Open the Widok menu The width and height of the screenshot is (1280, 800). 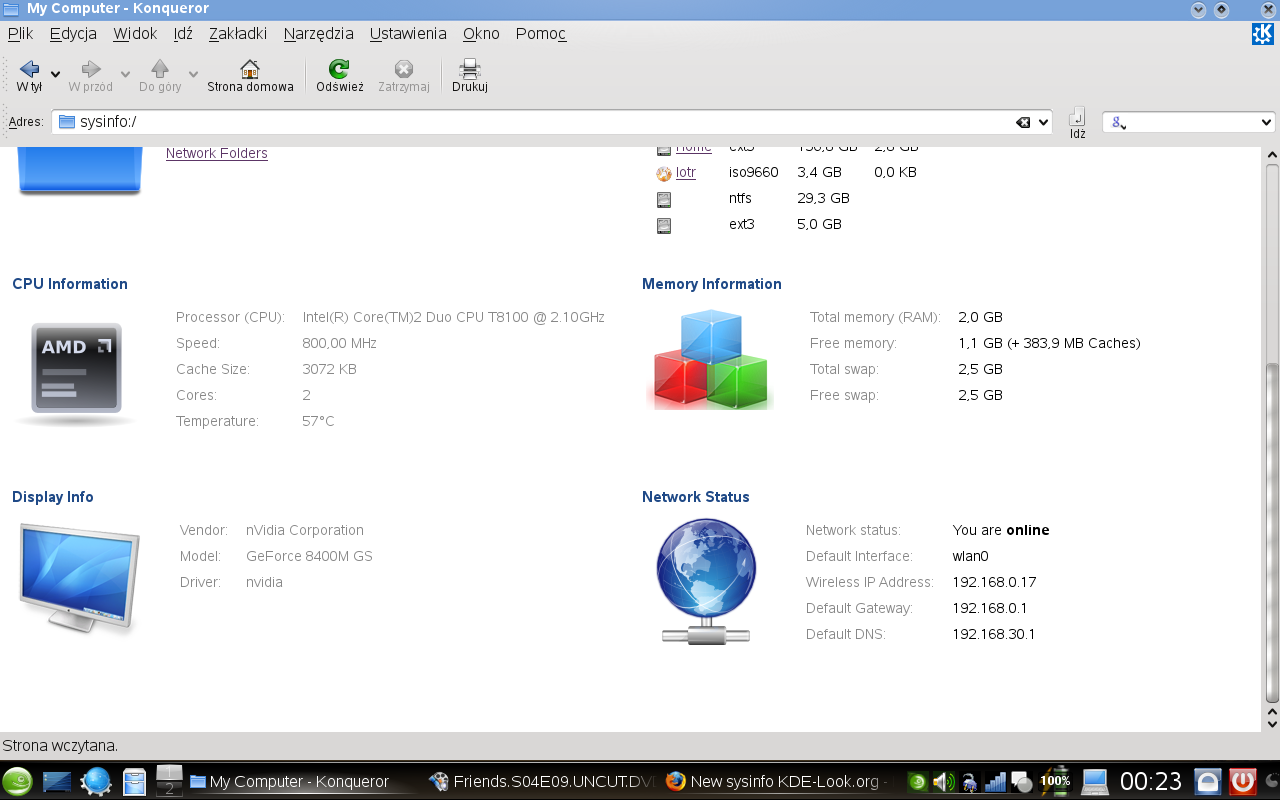(135, 33)
